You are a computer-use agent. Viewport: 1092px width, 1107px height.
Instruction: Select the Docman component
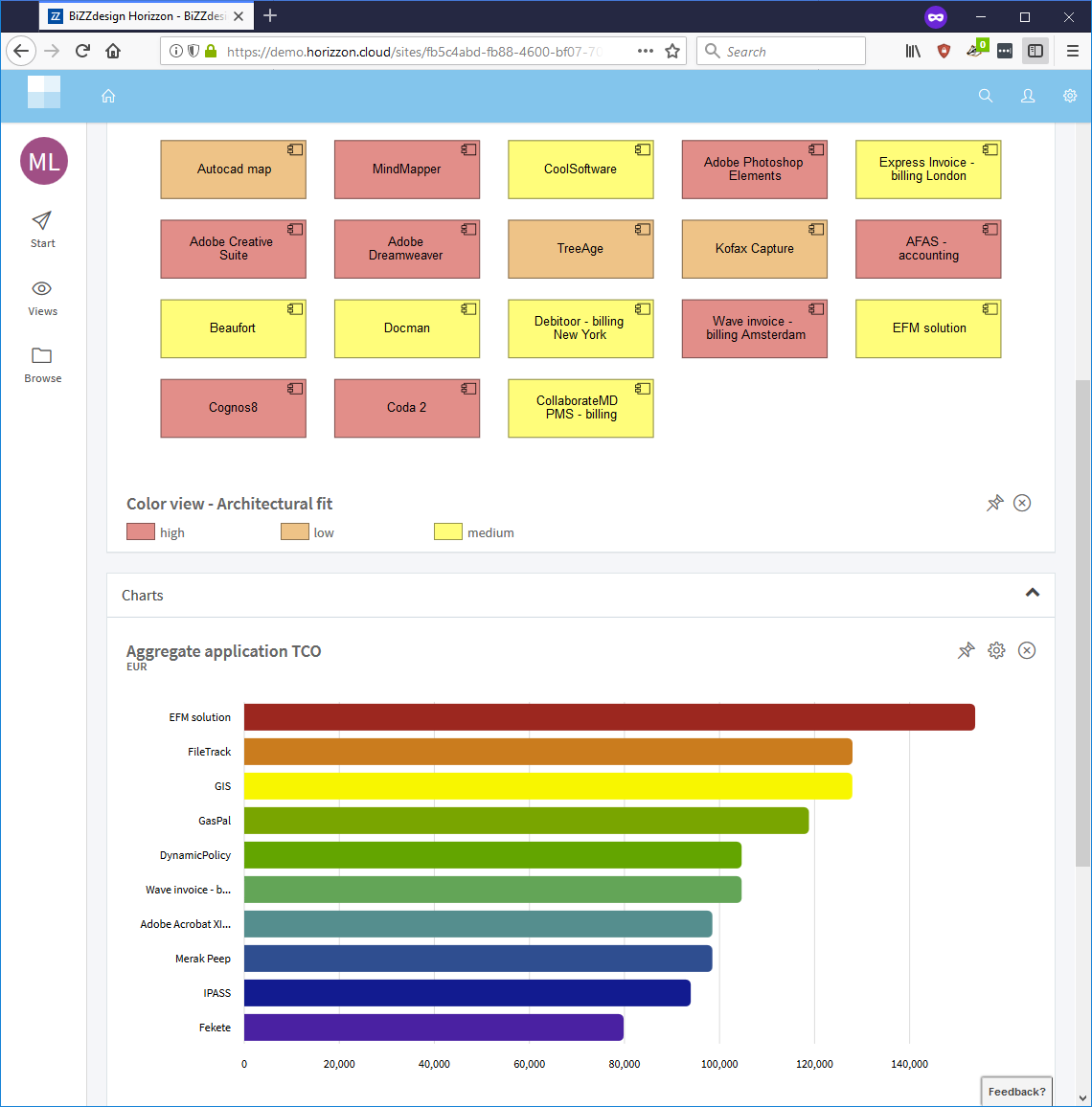407,329
